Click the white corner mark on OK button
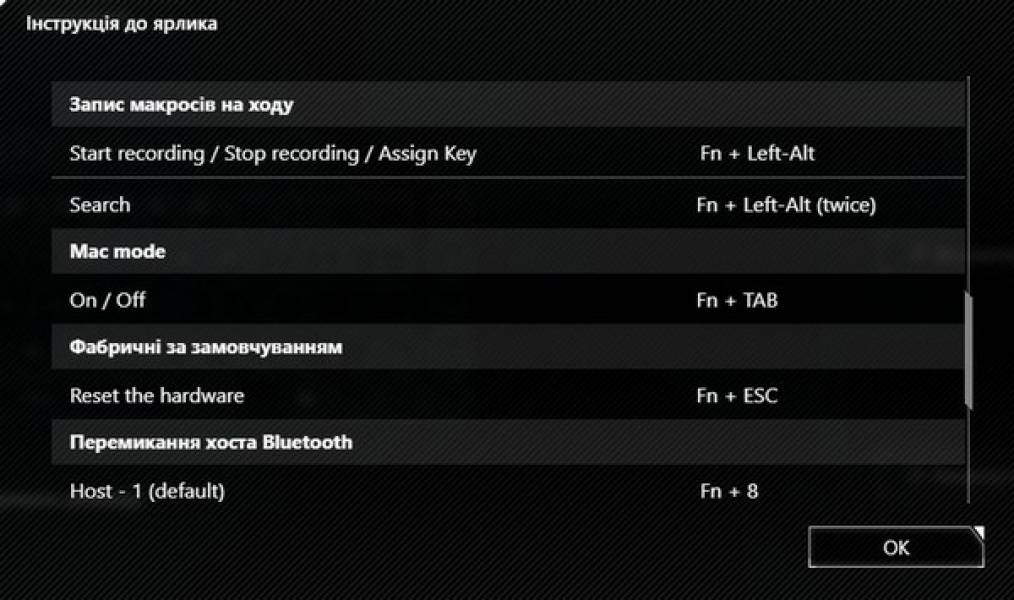The height and width of the screenshot is (600, 1014). pyautogui.click(x=979, y=533)
